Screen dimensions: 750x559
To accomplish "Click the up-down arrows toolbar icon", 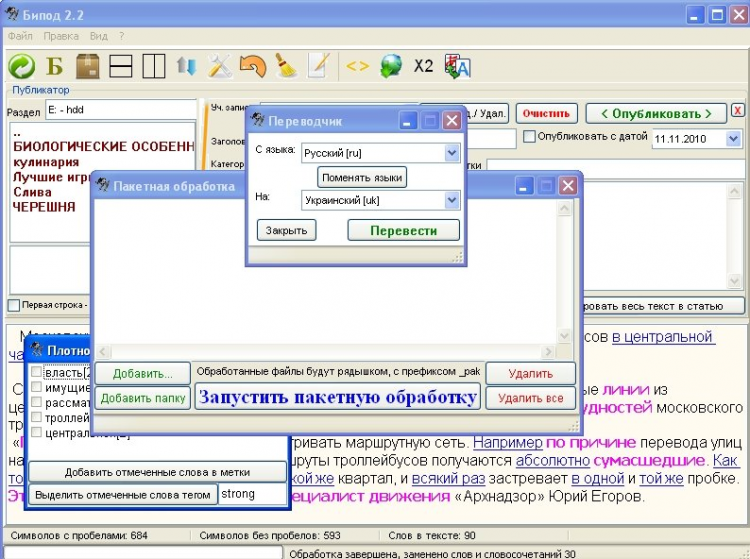I will coord(187,66).
